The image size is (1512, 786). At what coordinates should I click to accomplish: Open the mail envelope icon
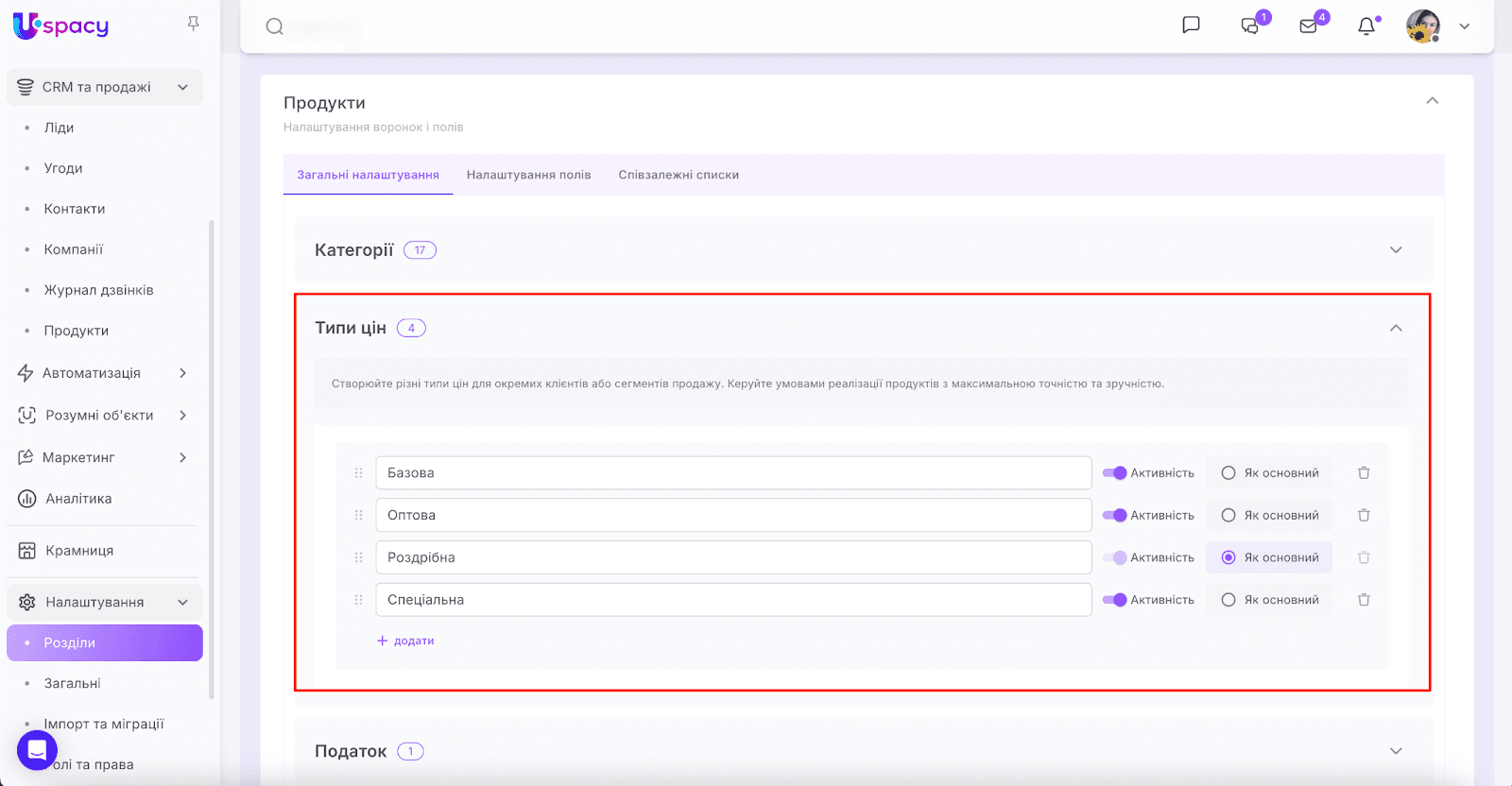(1309, 26)
